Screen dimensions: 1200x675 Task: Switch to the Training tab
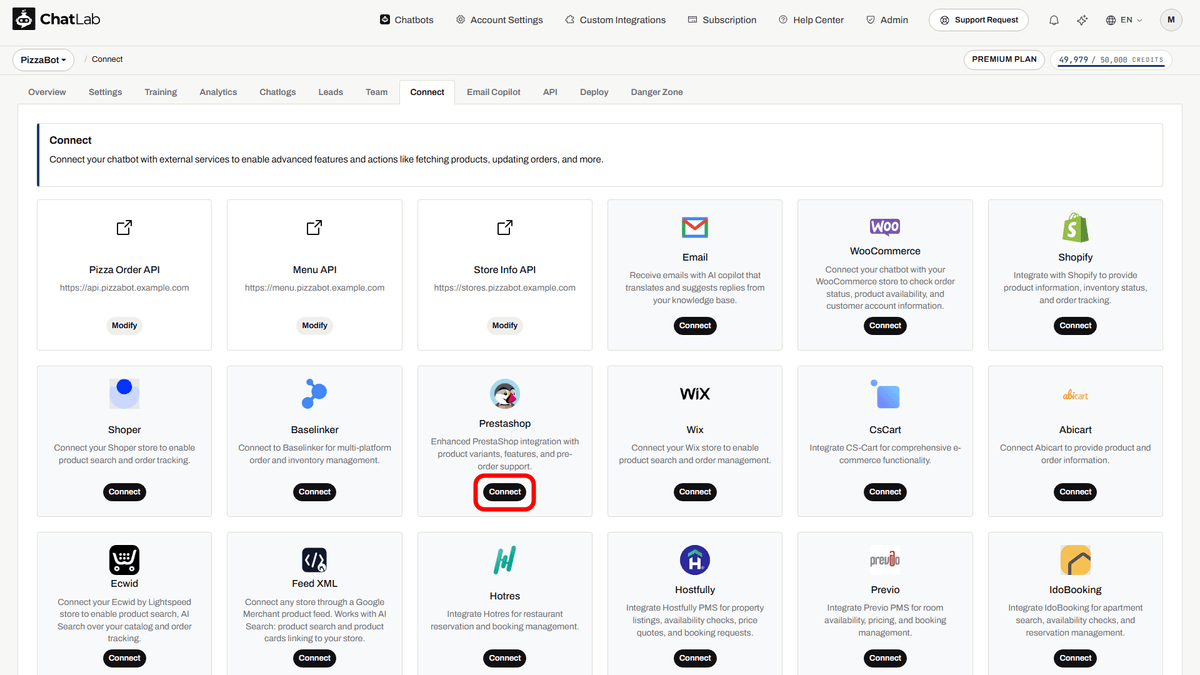(x=160, y=92)
